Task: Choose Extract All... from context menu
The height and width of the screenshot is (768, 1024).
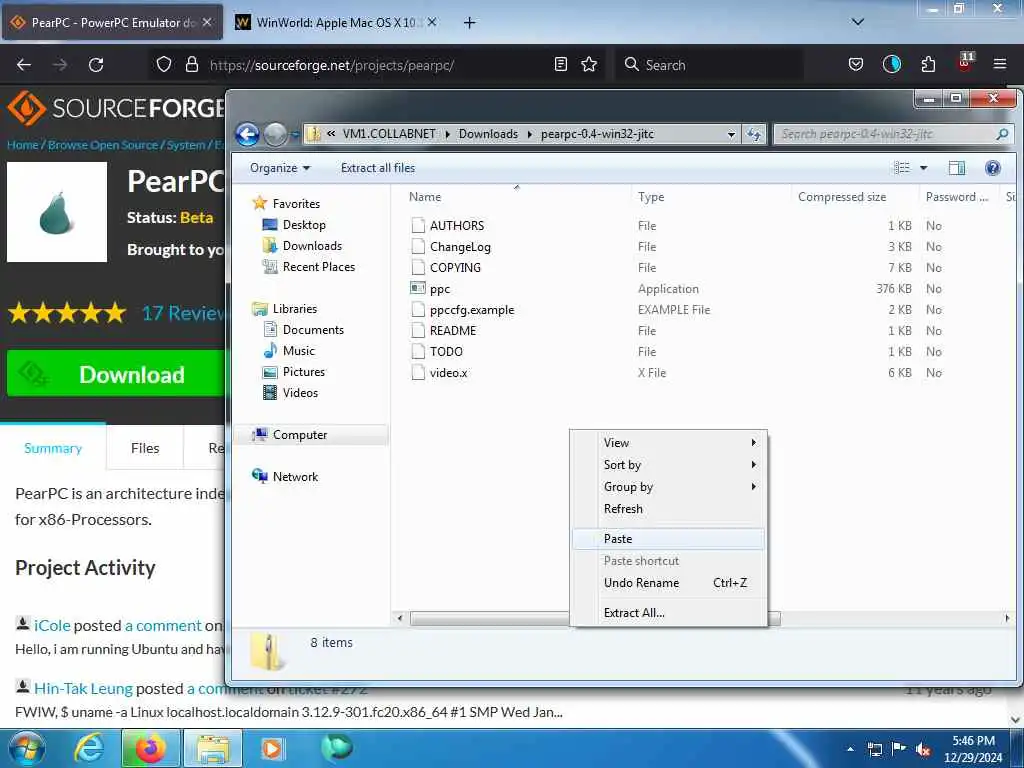Action: [x=668, y=613]
